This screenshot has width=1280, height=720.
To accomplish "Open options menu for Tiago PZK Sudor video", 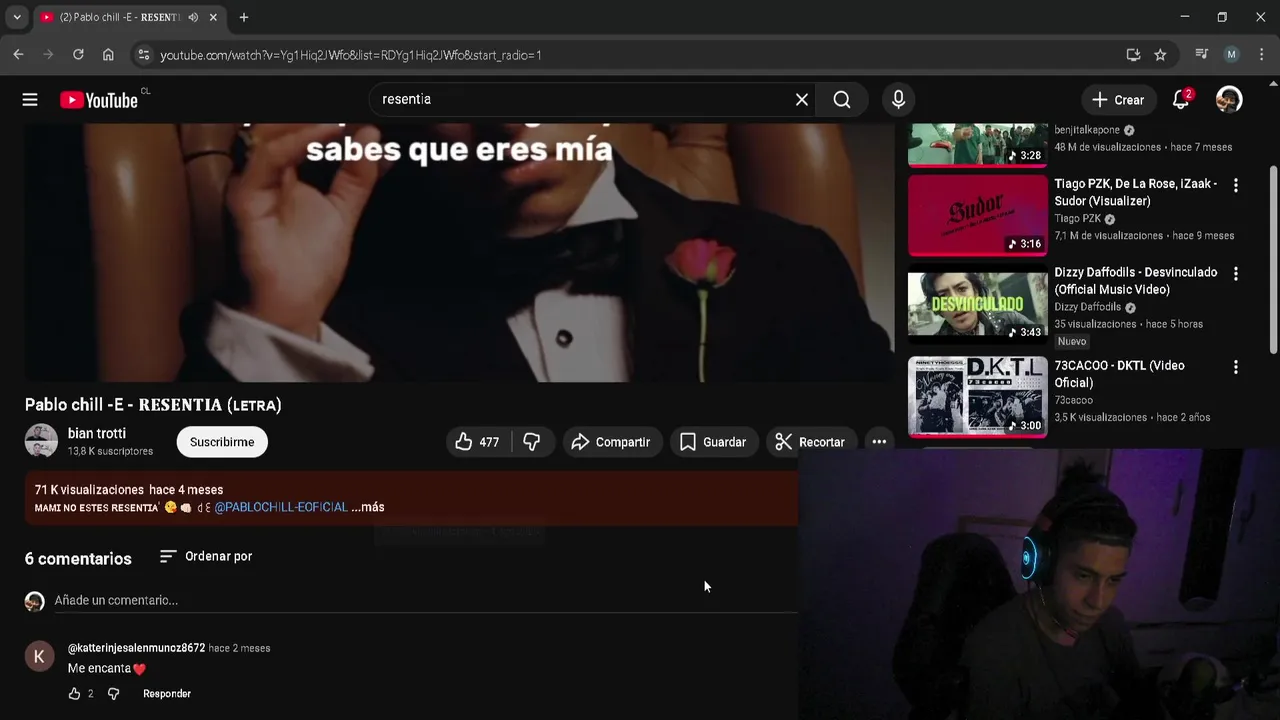I will [1235, 185].
